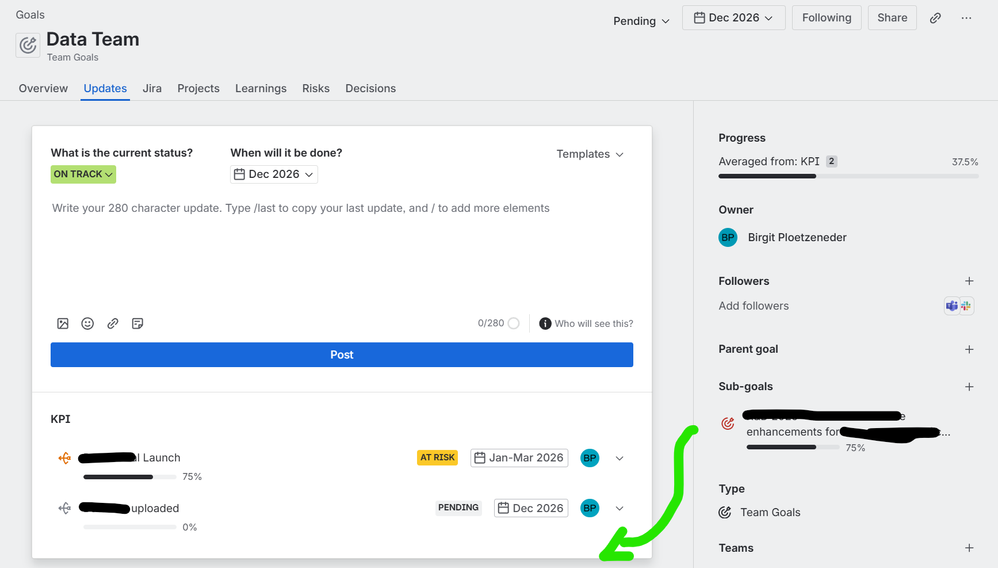Click the uploaded KPI grey goal icon
Image resolution: width=998 pixels, height=568 pixels.
pyautogui.click(x=64, y=508)
